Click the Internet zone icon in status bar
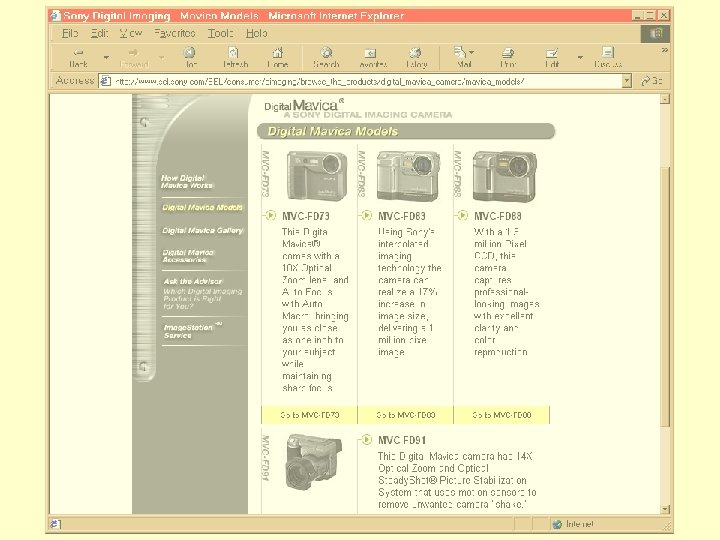The height and width of the screenshot is (540, 720). click(x=557, y=524)
